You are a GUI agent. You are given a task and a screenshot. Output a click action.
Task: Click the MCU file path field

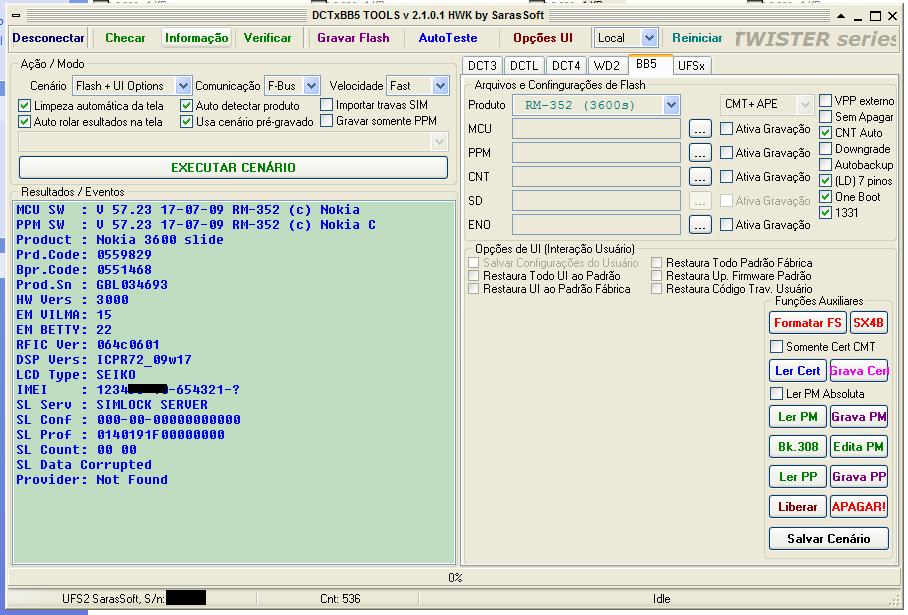[596, 129]
